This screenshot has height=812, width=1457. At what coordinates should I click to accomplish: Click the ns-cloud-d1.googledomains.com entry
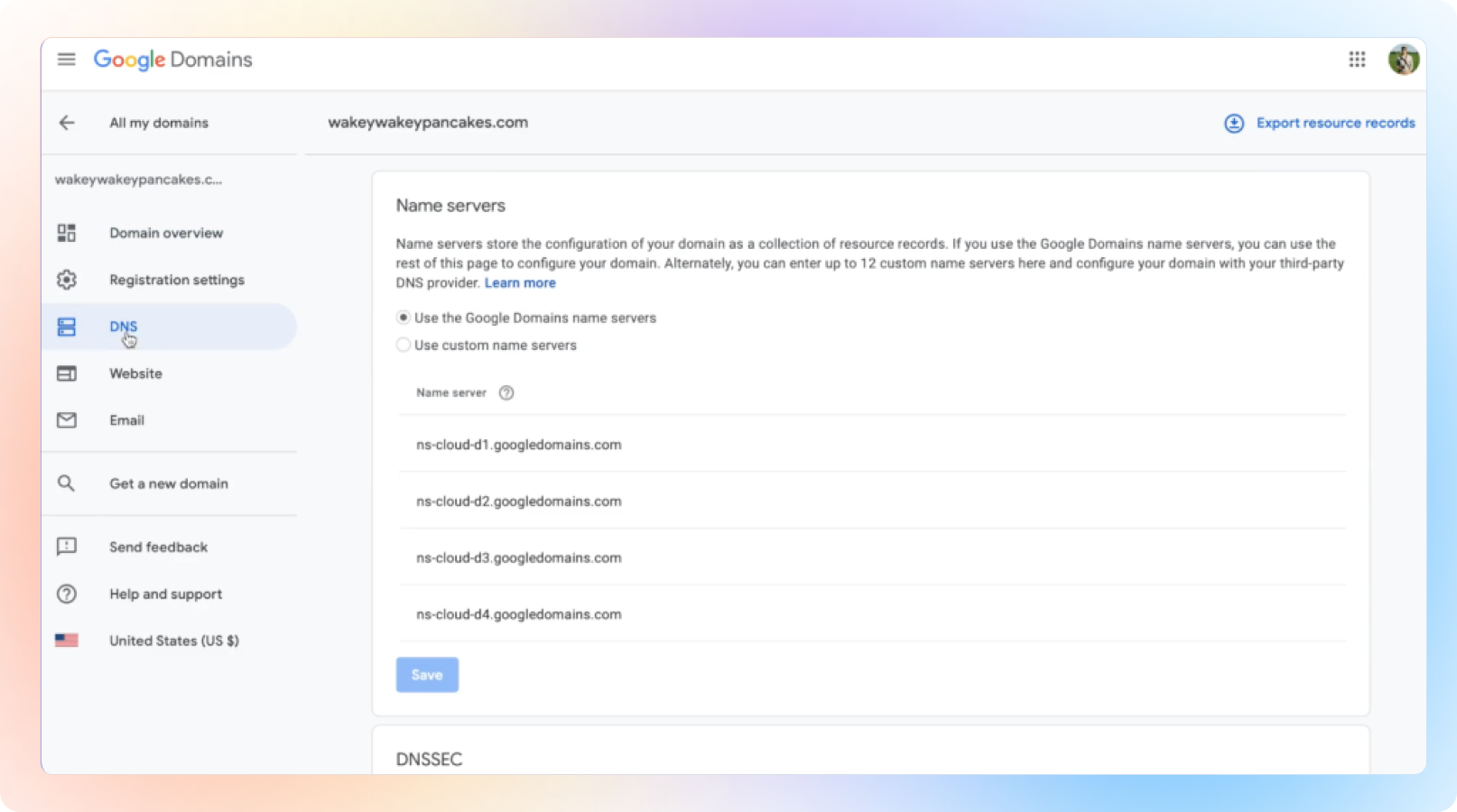point(518,445)
